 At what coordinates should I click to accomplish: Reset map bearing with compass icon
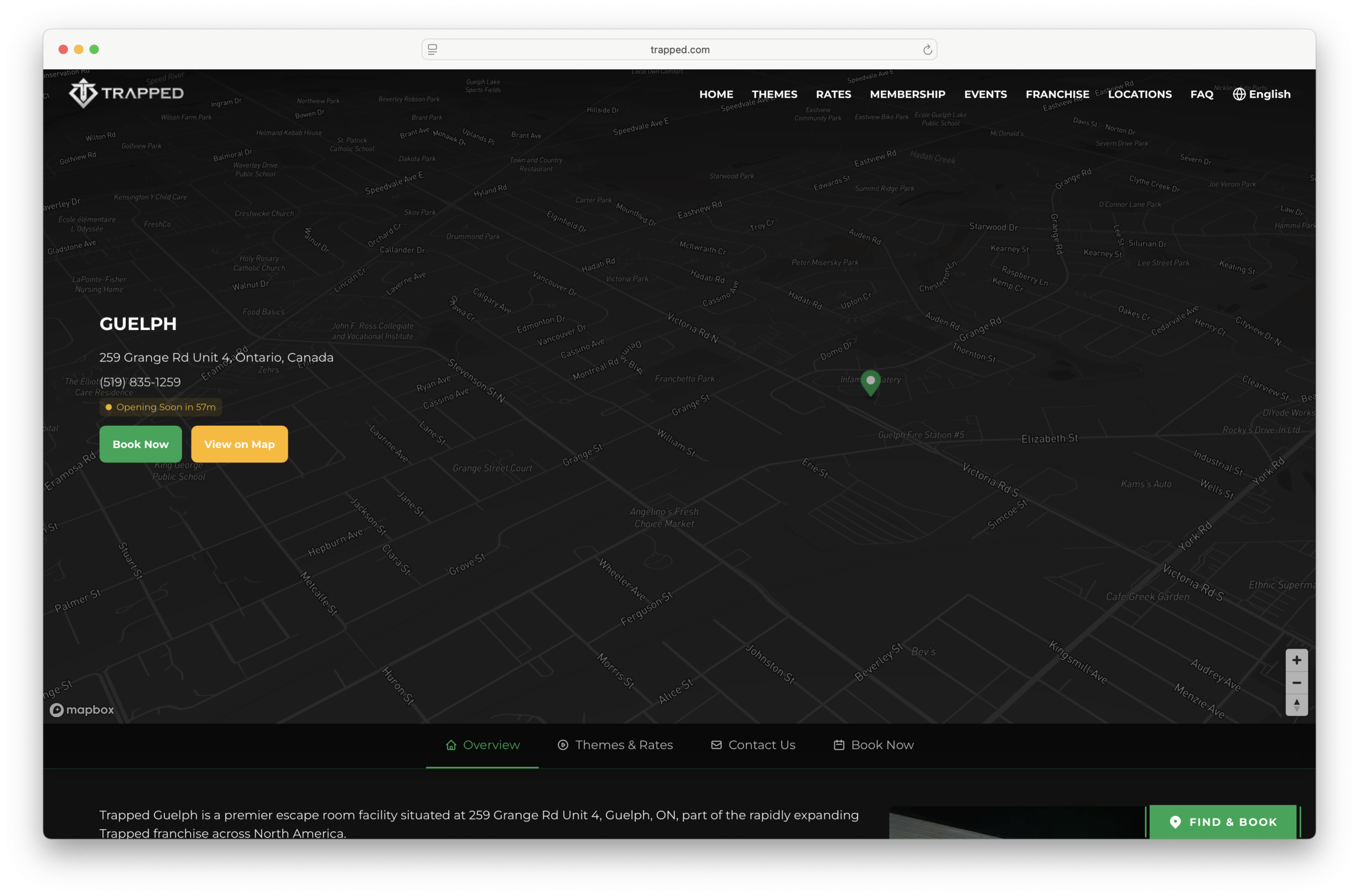click(1296, 705)
